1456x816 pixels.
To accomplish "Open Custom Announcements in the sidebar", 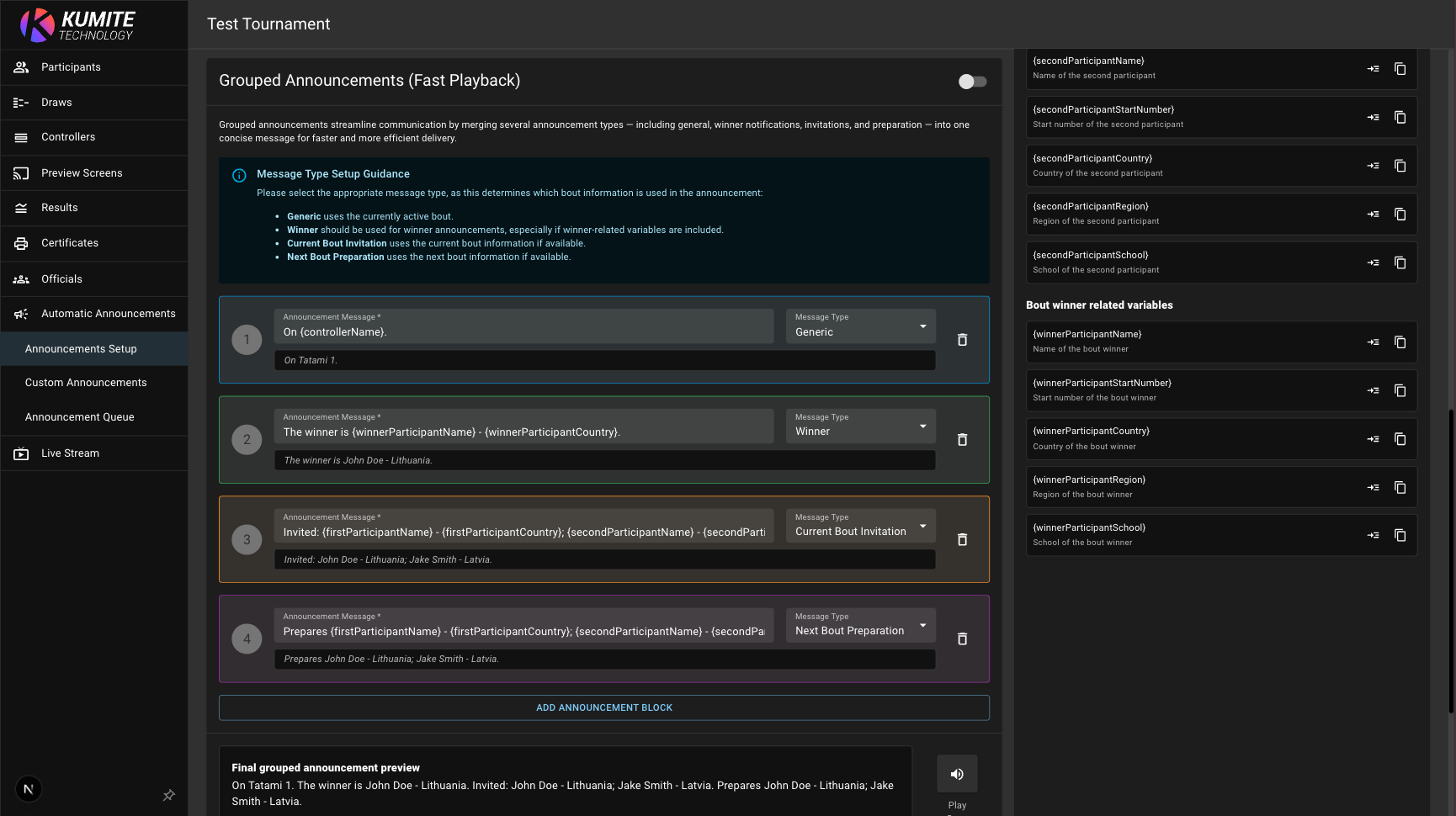I will (86, 383).
